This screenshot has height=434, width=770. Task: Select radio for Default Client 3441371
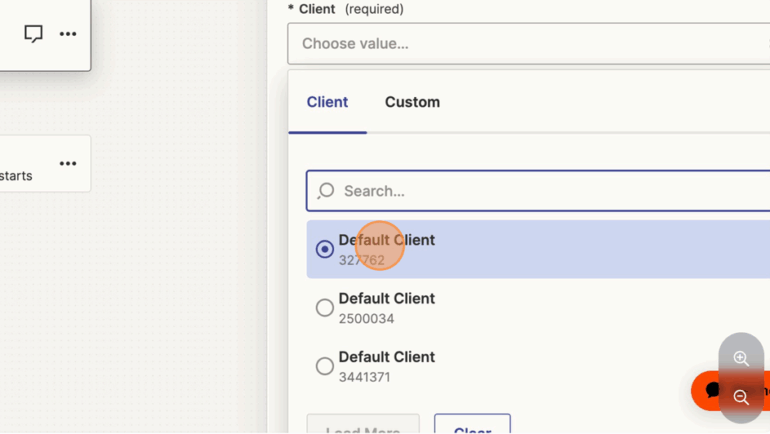325,367
